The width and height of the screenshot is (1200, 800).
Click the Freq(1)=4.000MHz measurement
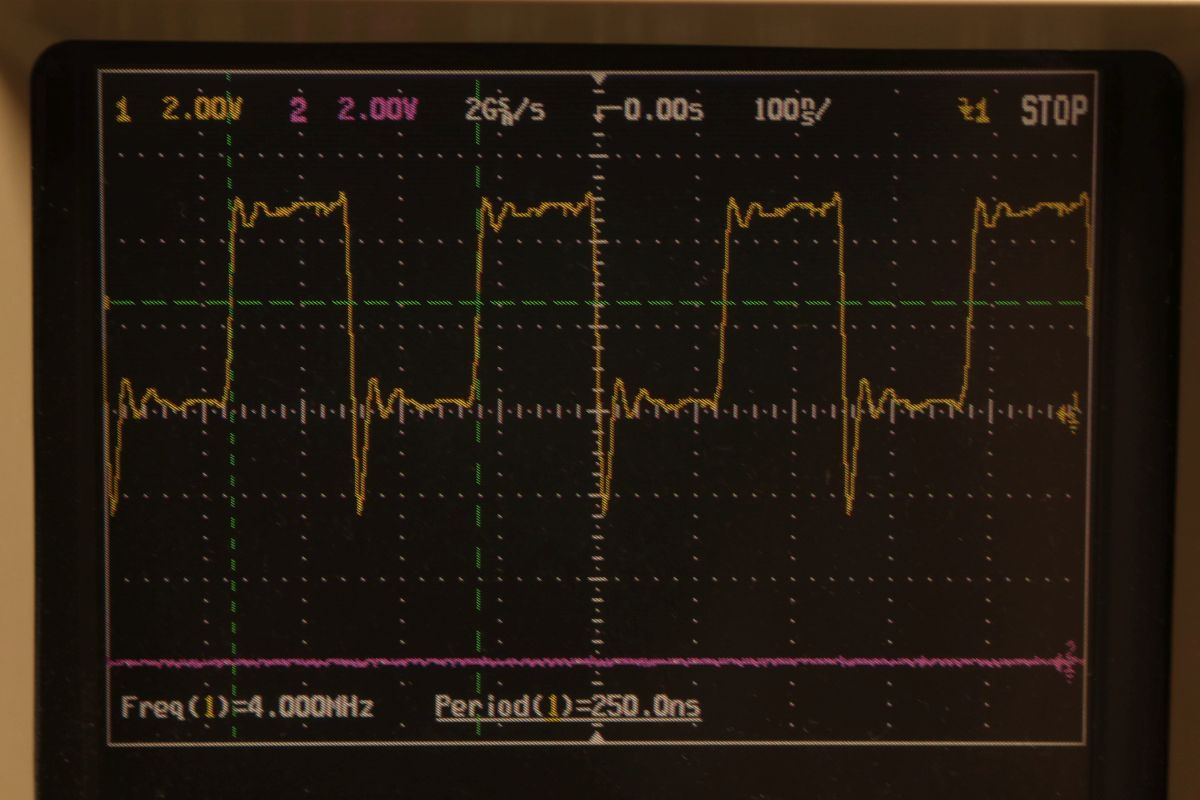[246, 707]
